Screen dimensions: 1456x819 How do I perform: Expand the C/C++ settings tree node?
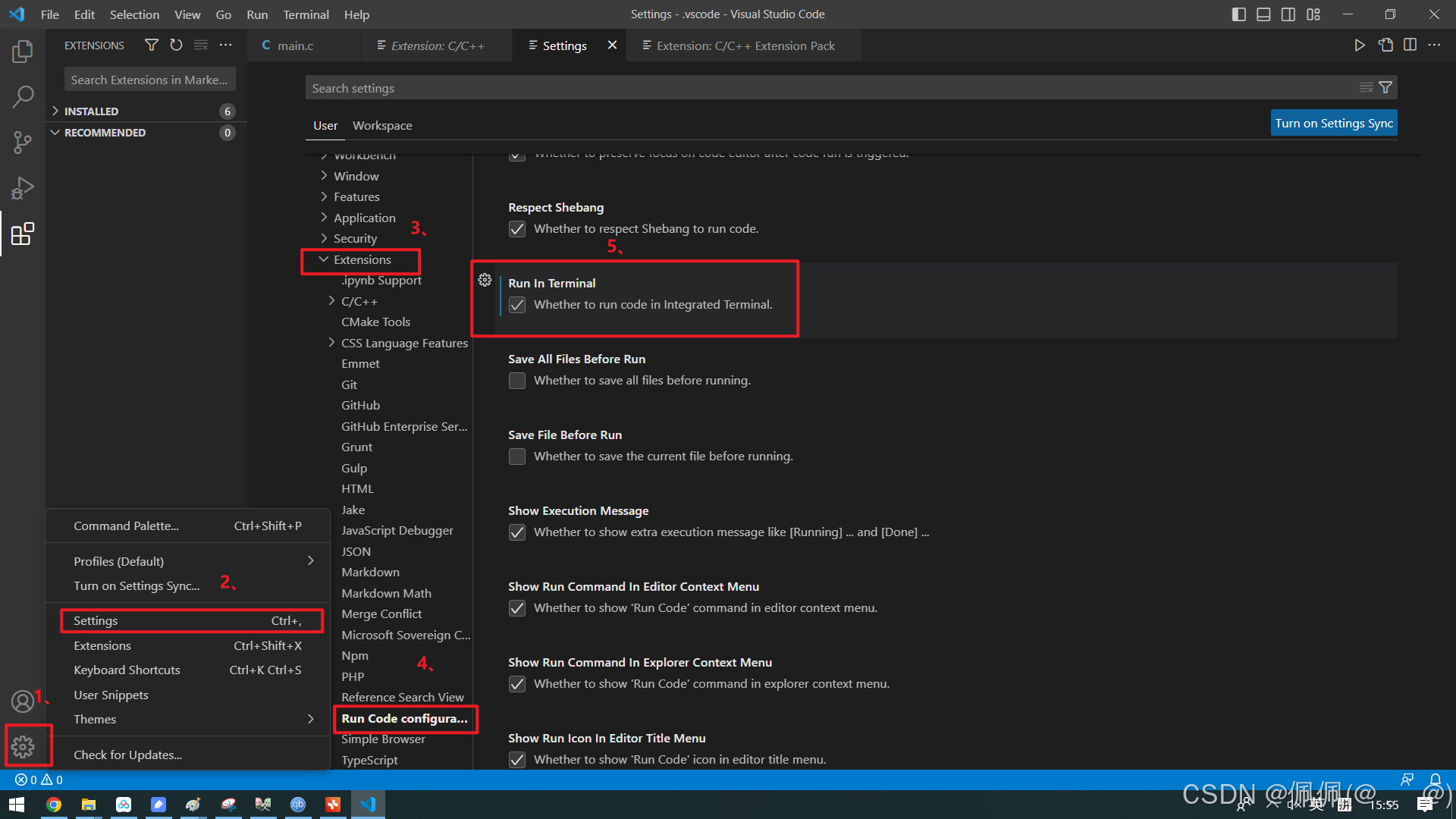331,301
